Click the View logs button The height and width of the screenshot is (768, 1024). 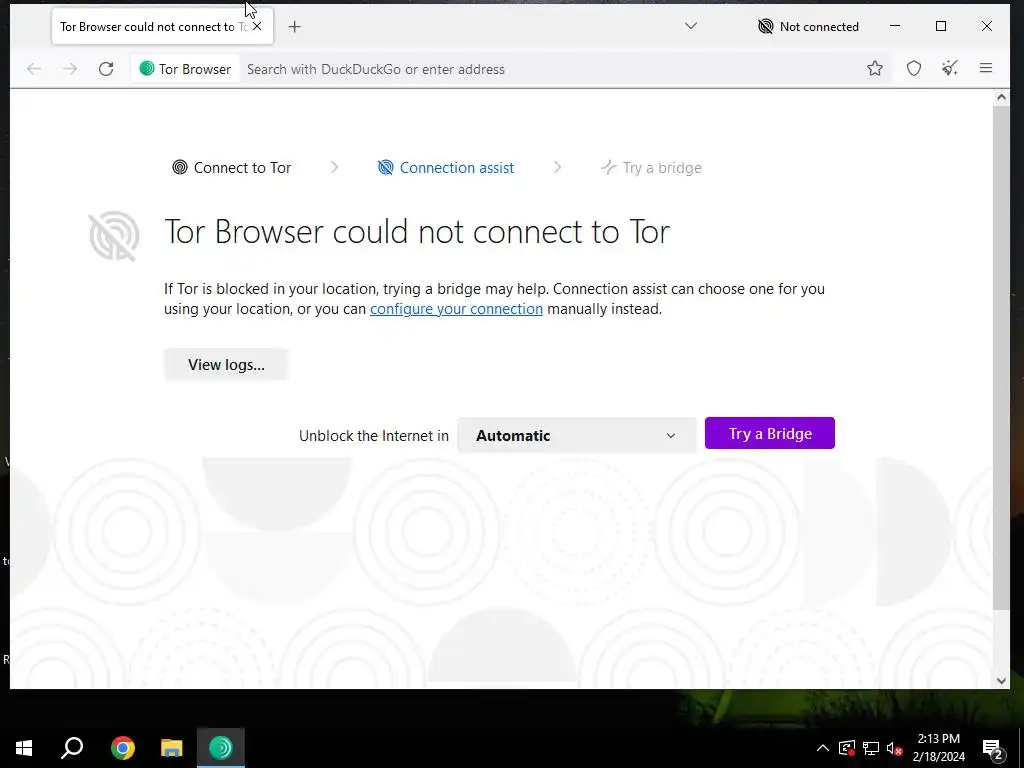(226, 364)
